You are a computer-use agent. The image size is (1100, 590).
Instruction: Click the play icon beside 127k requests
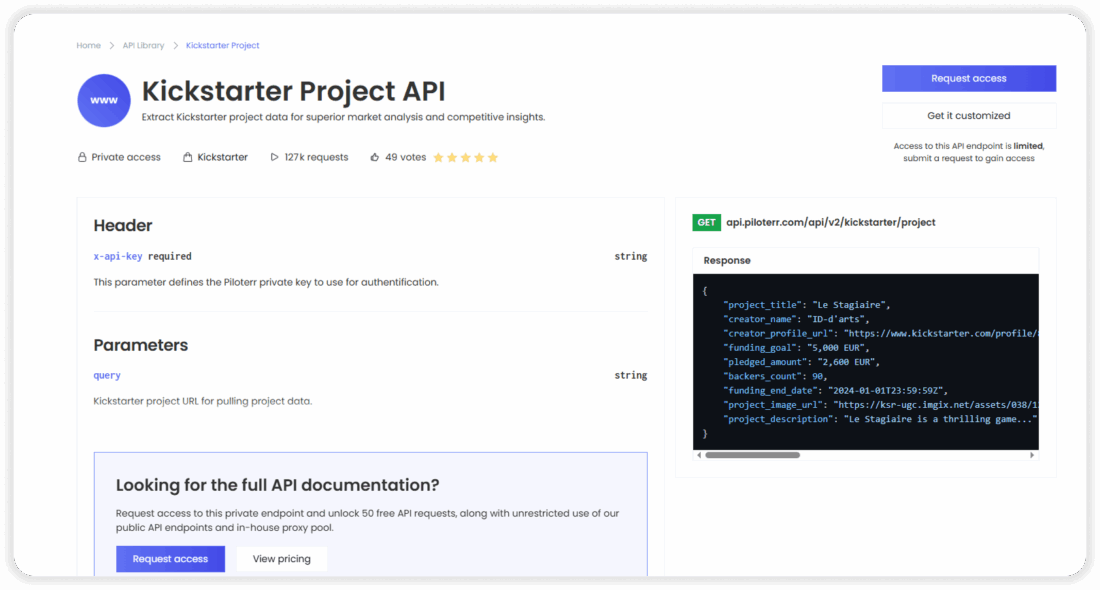click(x=274, y=157)
